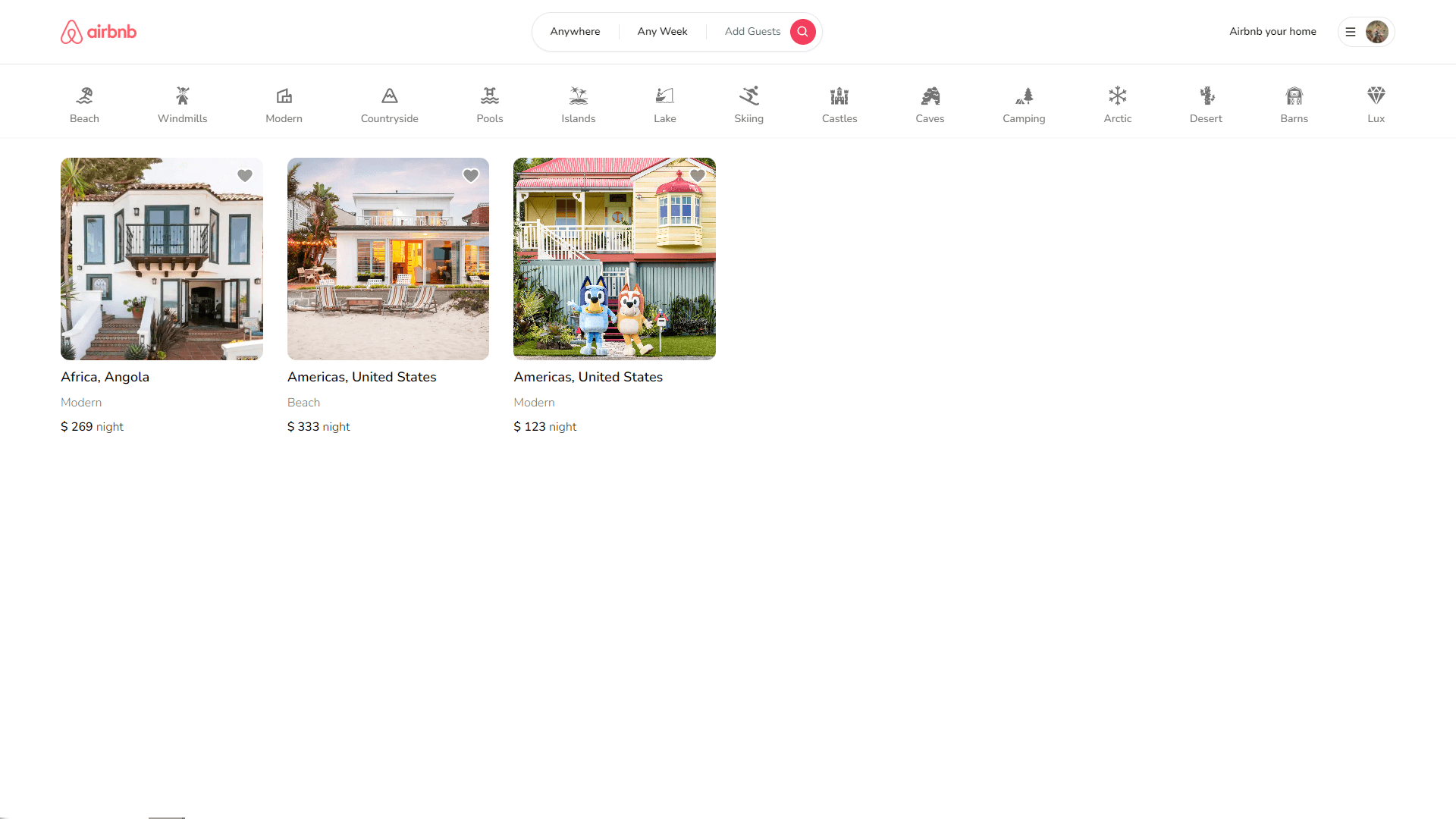
Task: Open the Bluey house listing photo
Action: point(614,259)
